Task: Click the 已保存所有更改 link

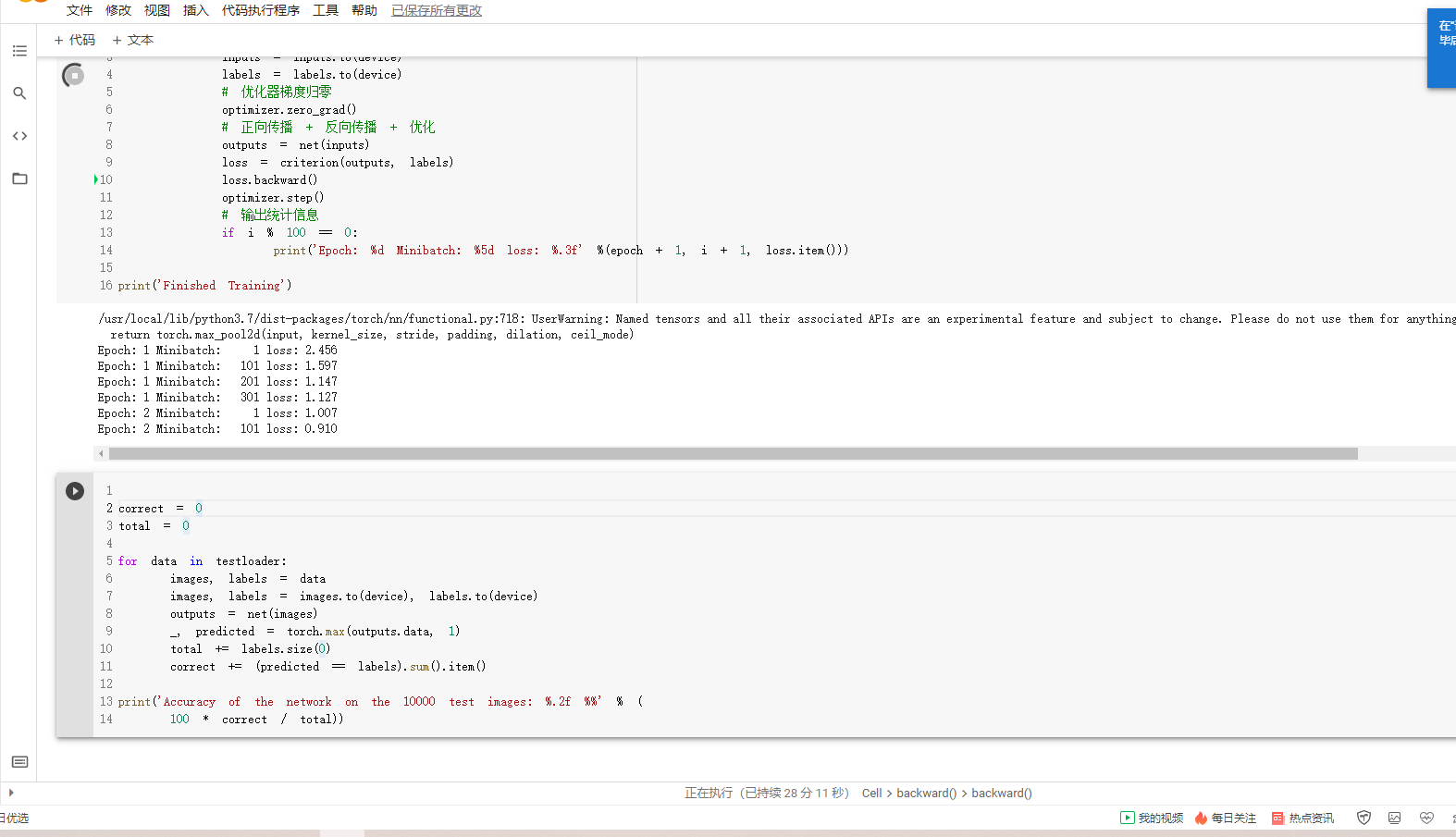Action: click(437, 10)
